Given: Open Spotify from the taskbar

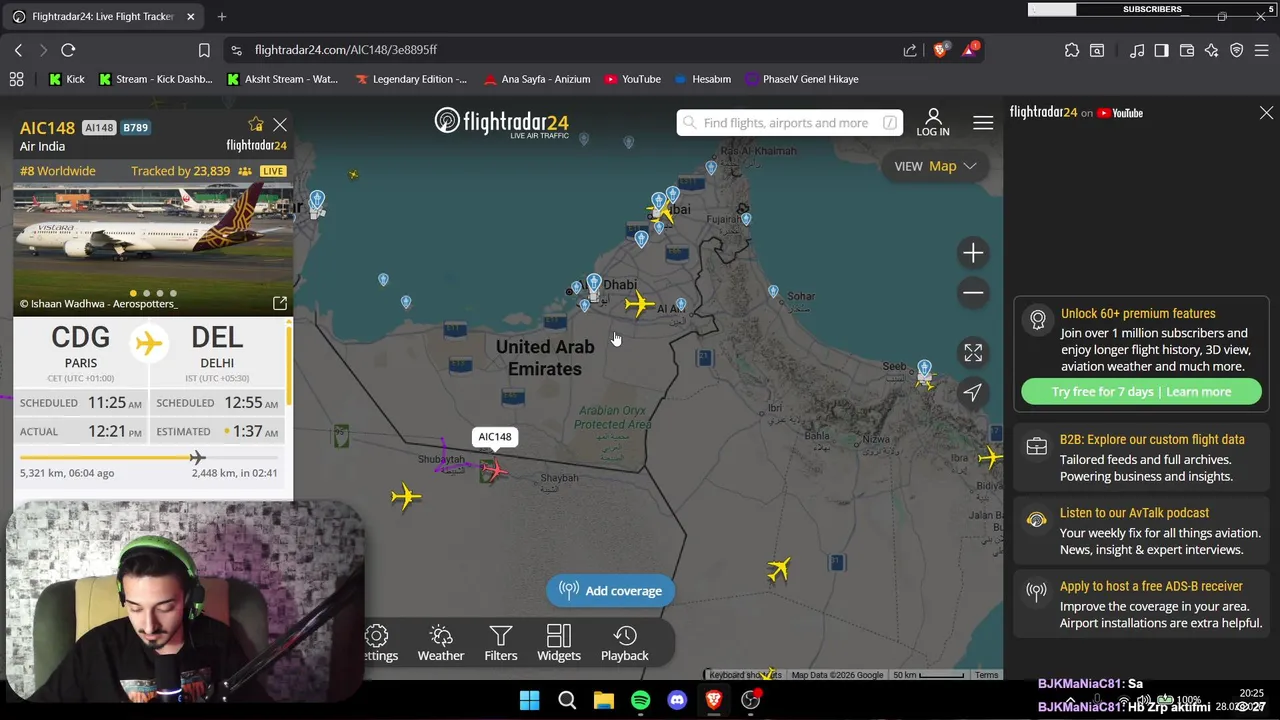Looking at the screenshot, I should [x=640, y=701].
